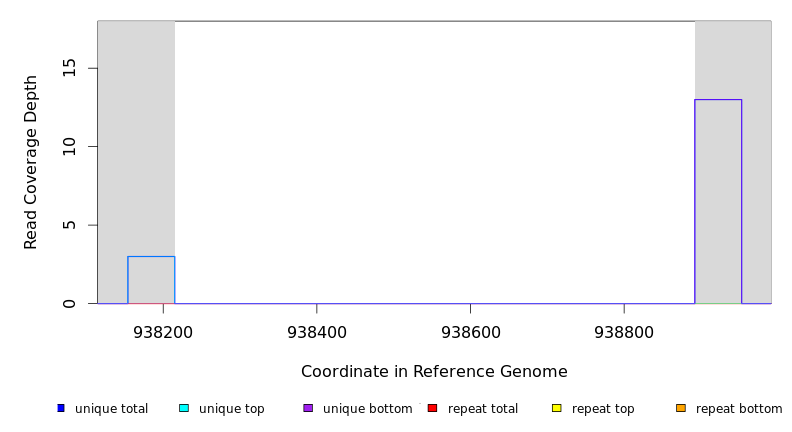Screen dimensions: 792x432
Task: Click the 15 tick on the y-axis
Action: 69,68
